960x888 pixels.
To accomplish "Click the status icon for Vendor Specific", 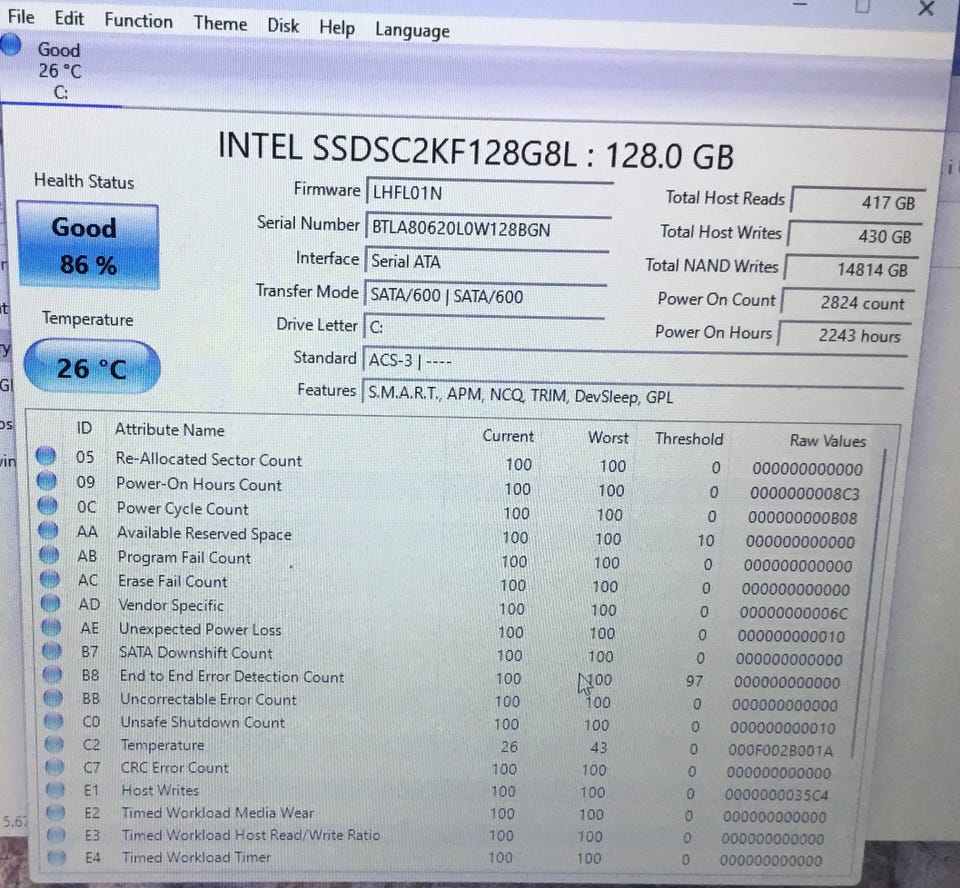I will (50, 603).
